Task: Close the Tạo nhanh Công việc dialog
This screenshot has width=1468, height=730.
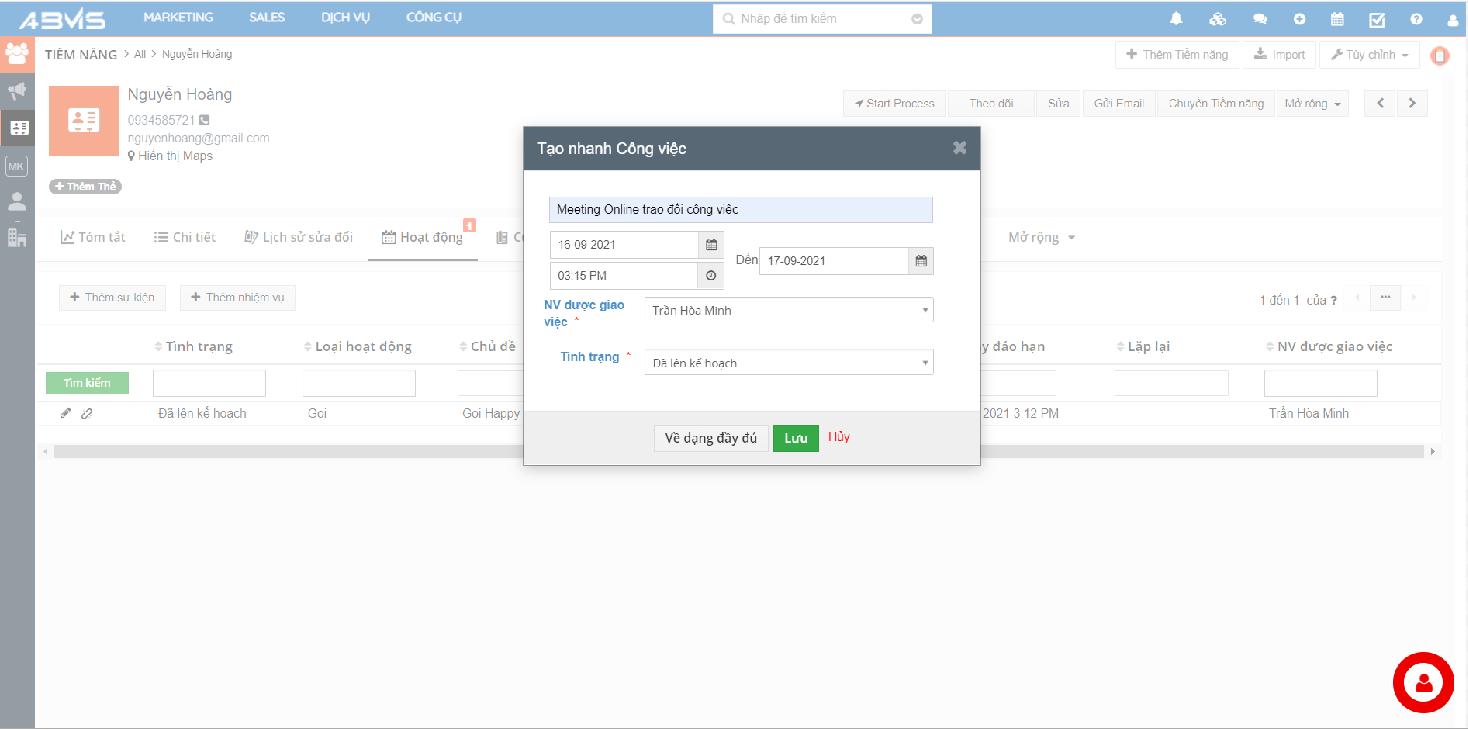Action: pyautogui.click(x=959, y=148)
